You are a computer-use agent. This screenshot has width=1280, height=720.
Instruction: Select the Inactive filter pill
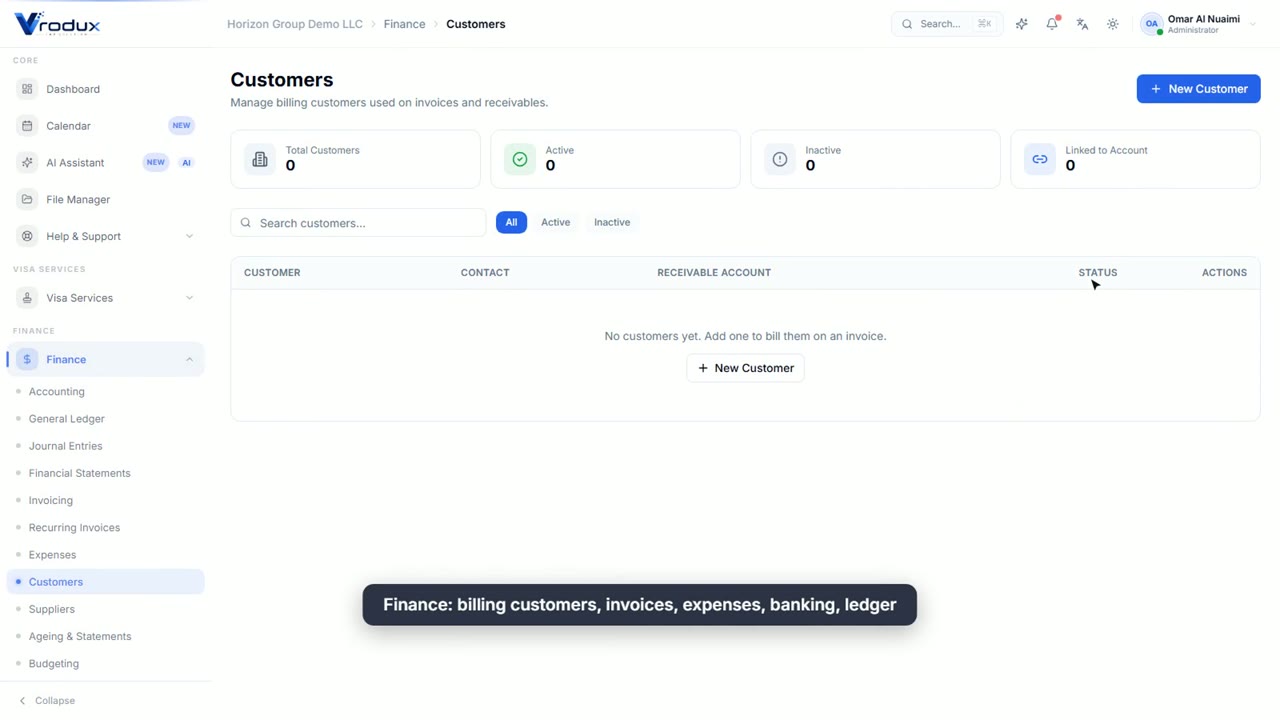[612, 222]
